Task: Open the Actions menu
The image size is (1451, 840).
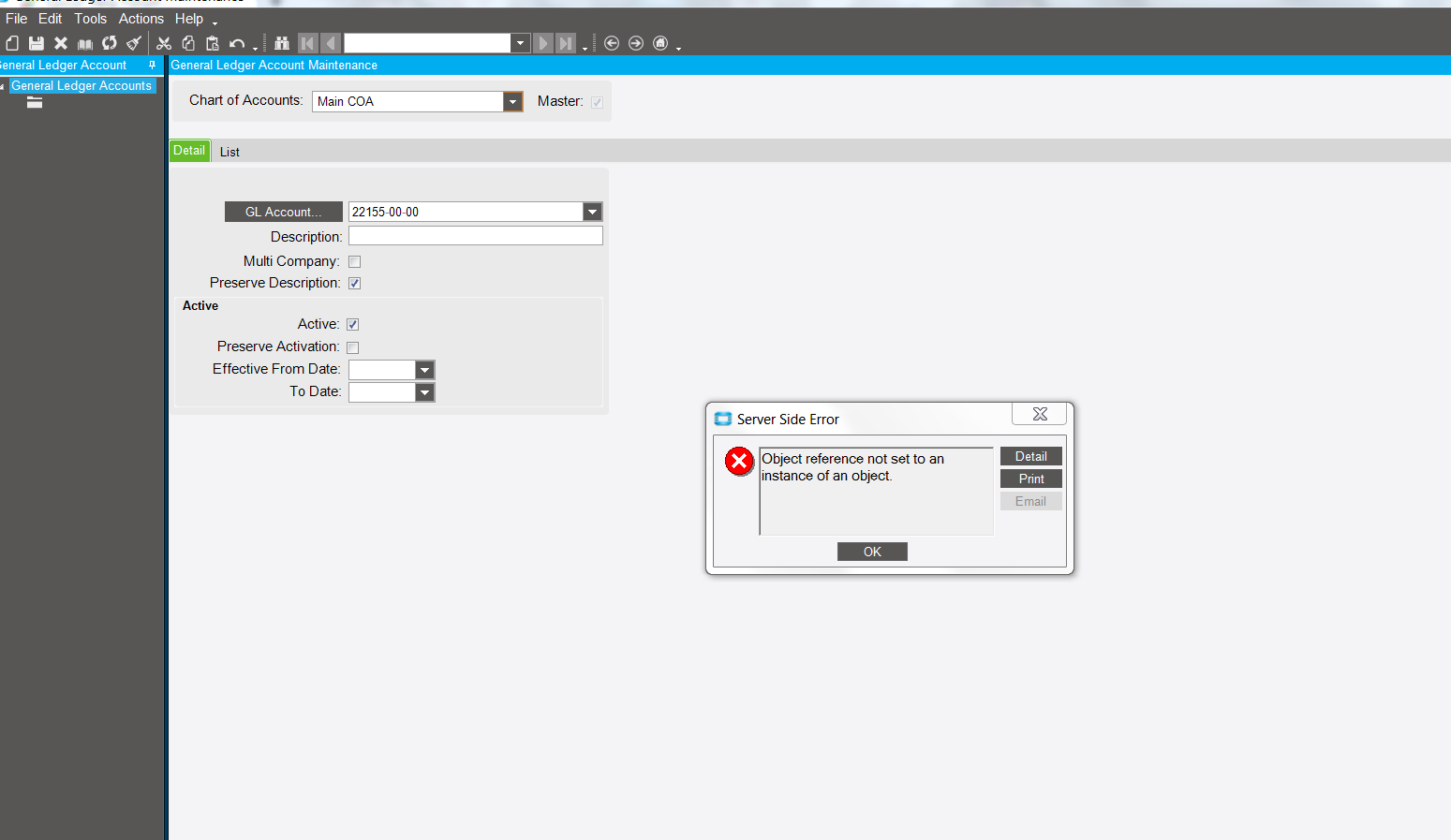Action: 141,19
